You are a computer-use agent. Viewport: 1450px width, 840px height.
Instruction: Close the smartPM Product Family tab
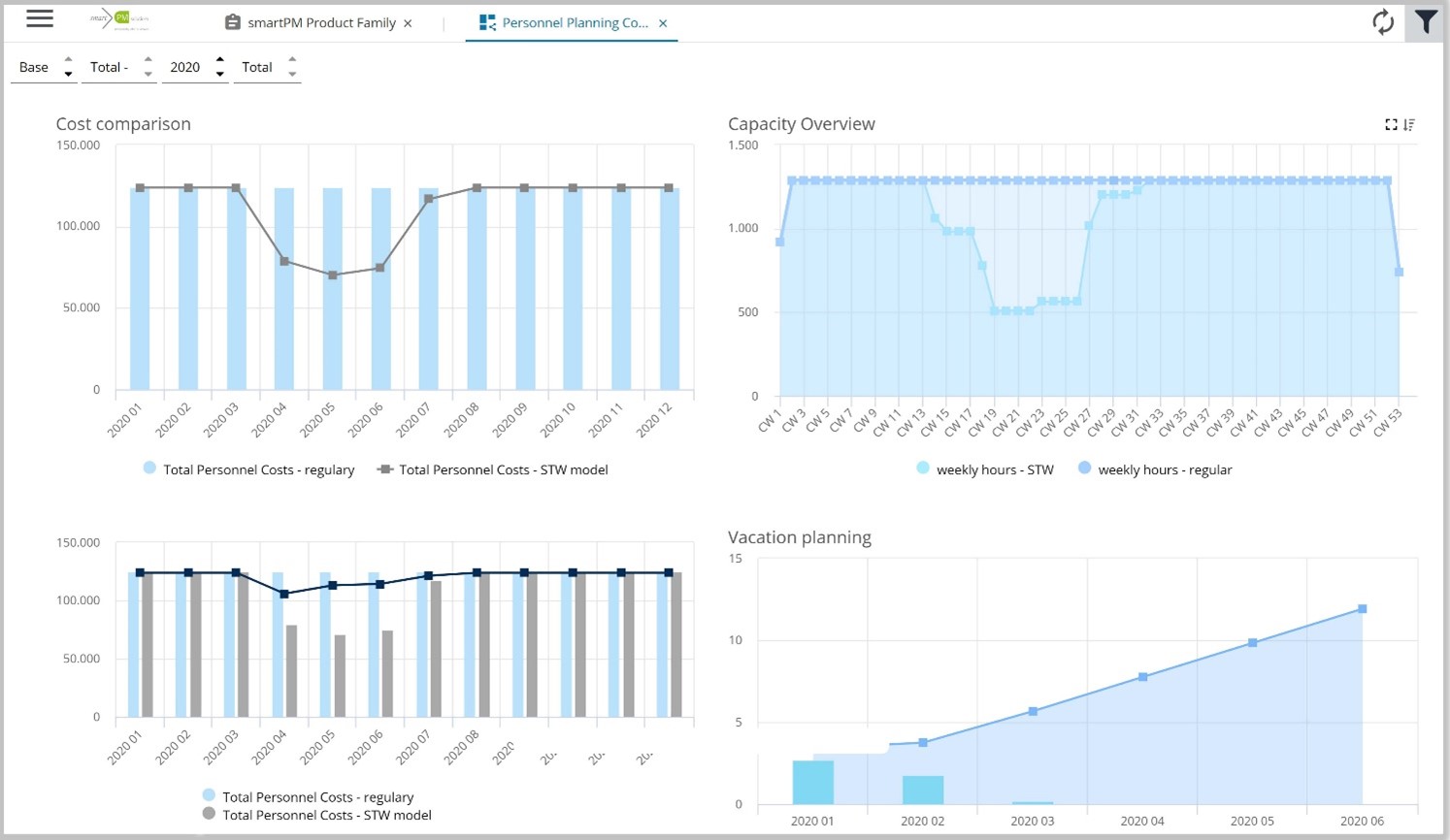(408, 23)
